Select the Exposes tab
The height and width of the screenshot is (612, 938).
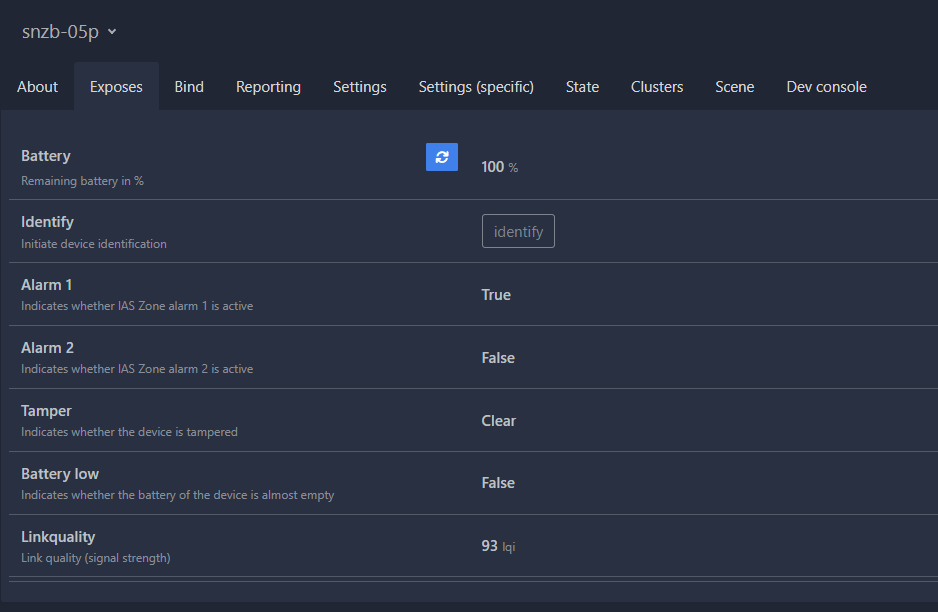(116, 87)
